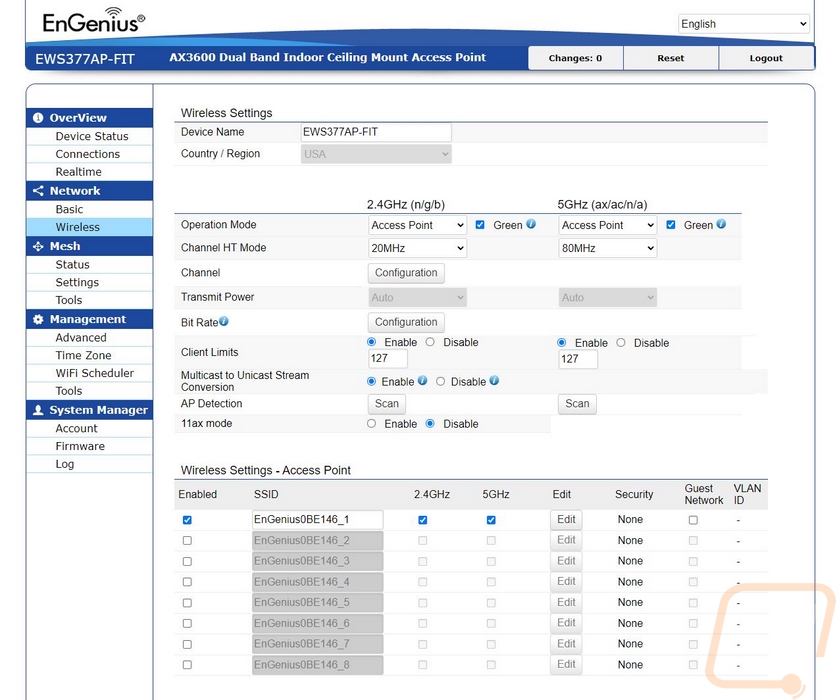Uncheck the 2.4GHz Green mode checkbox
Screen dimensions: 837x700
coord(480,225)
